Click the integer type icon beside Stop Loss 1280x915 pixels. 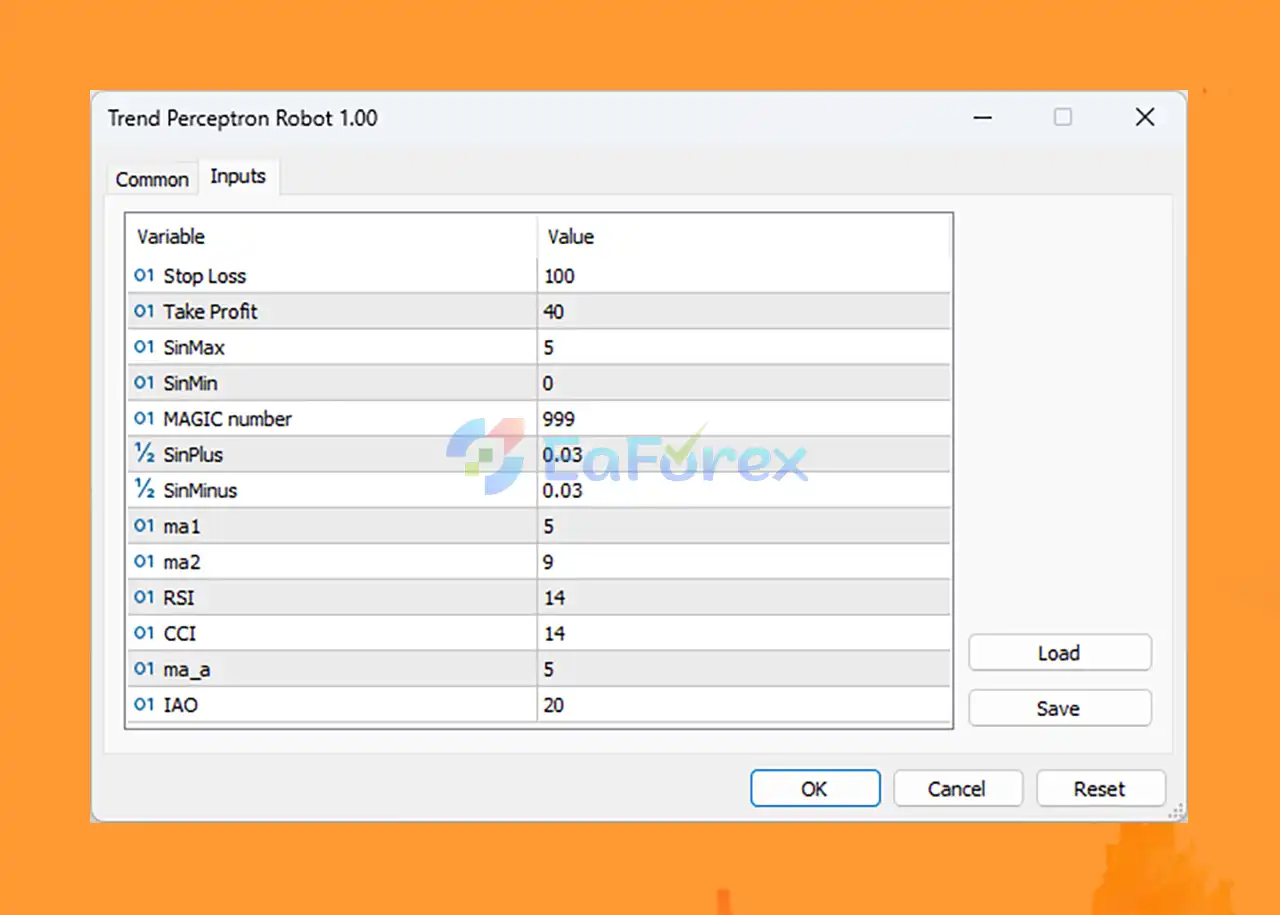pos(144,276)
